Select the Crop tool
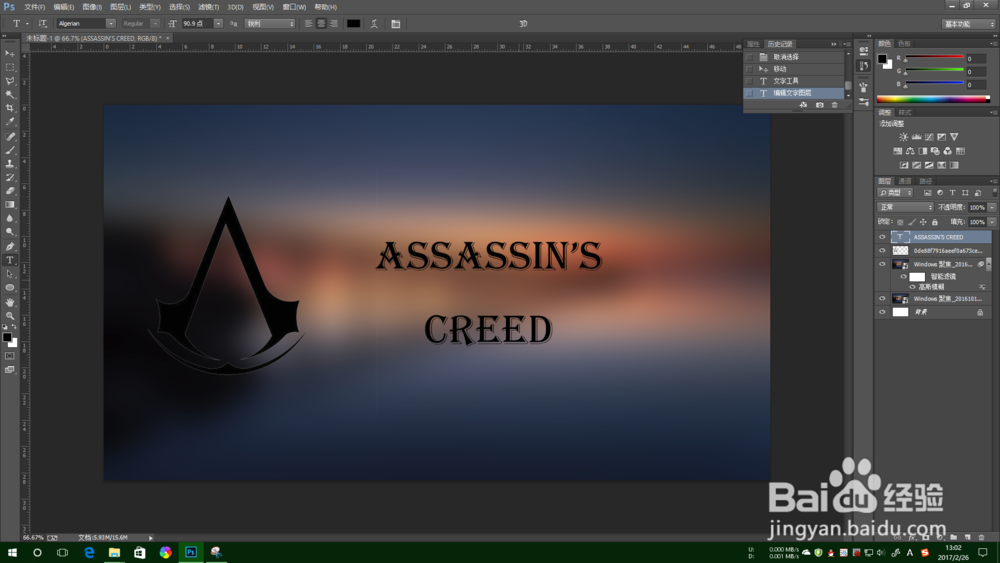This screenshot has width=1000, height=563. tap(10, 108)
